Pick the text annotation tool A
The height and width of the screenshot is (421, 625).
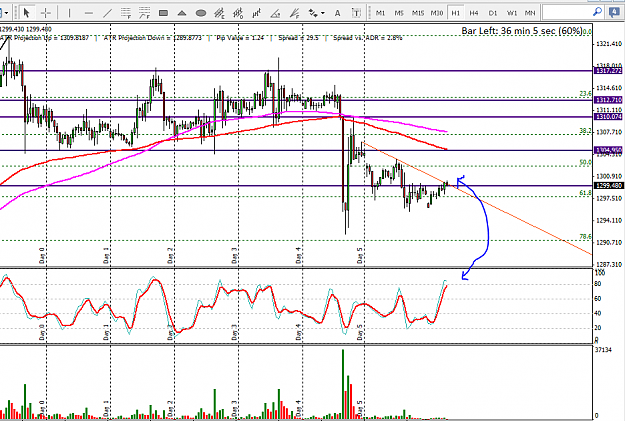point(337,13)
